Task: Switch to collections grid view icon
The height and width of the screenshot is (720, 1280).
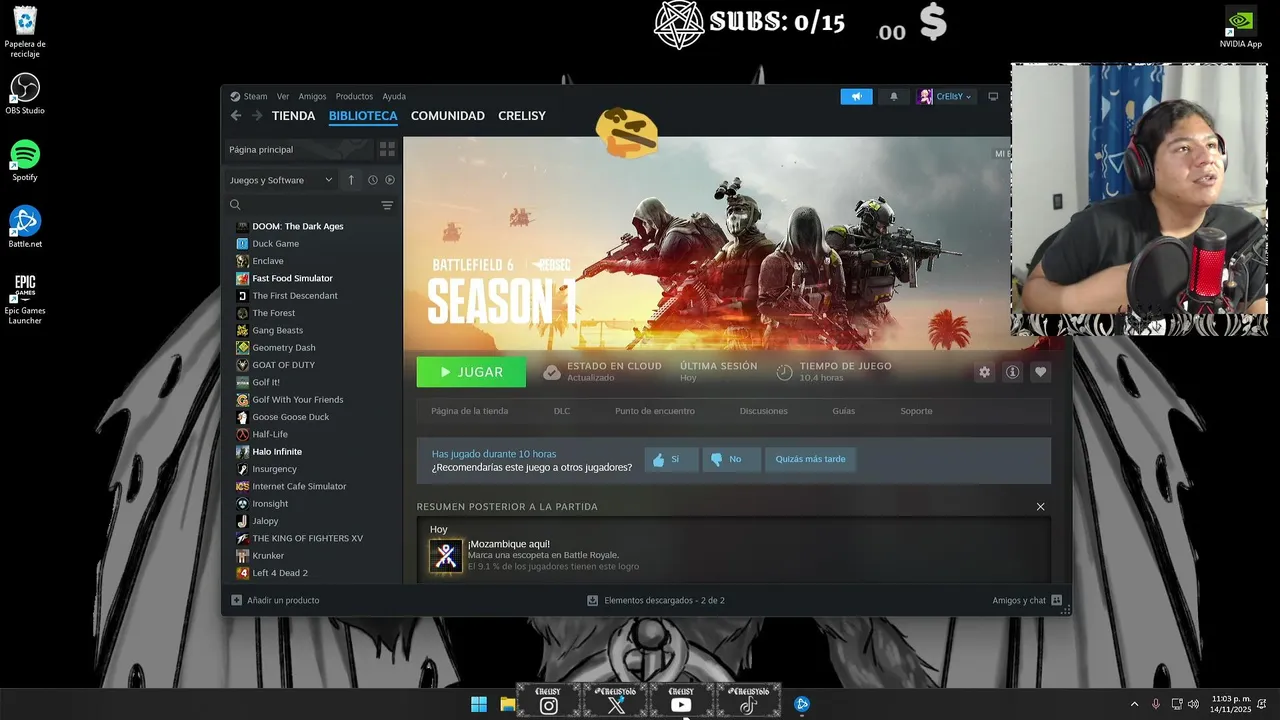Action: [387, 149]
